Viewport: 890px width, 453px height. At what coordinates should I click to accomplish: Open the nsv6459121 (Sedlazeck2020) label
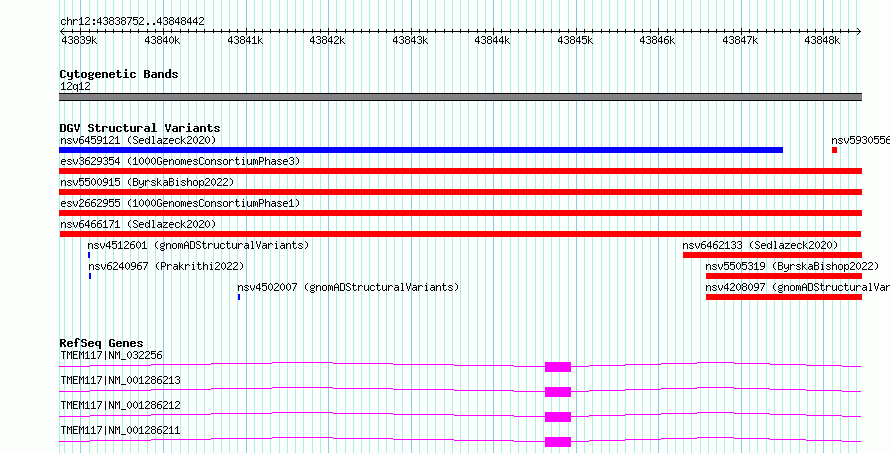click(x=138, y=140)
